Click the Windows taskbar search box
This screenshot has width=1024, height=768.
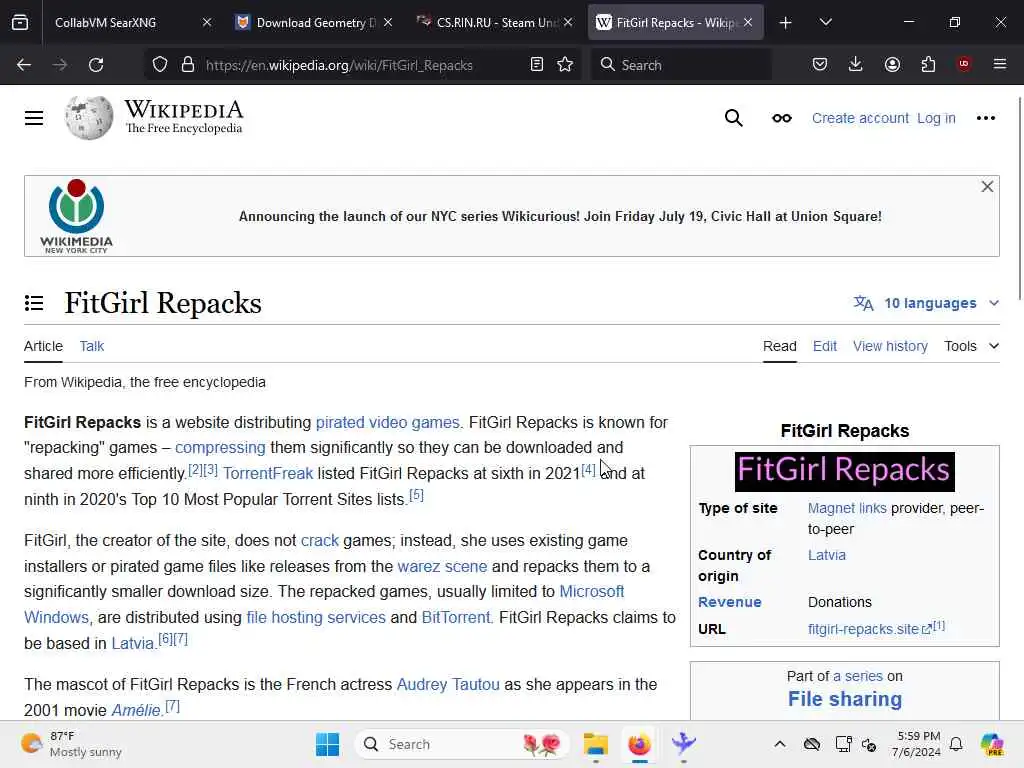(462, 744)
